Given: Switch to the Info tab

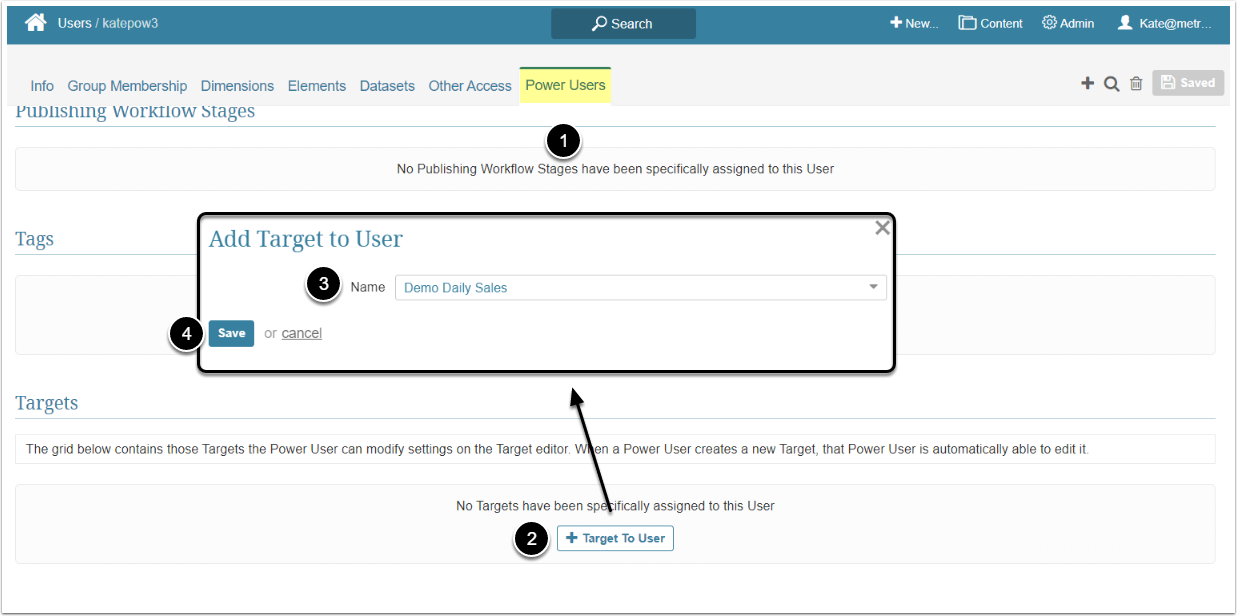Looking at the screenshot, I should [42, 86].
